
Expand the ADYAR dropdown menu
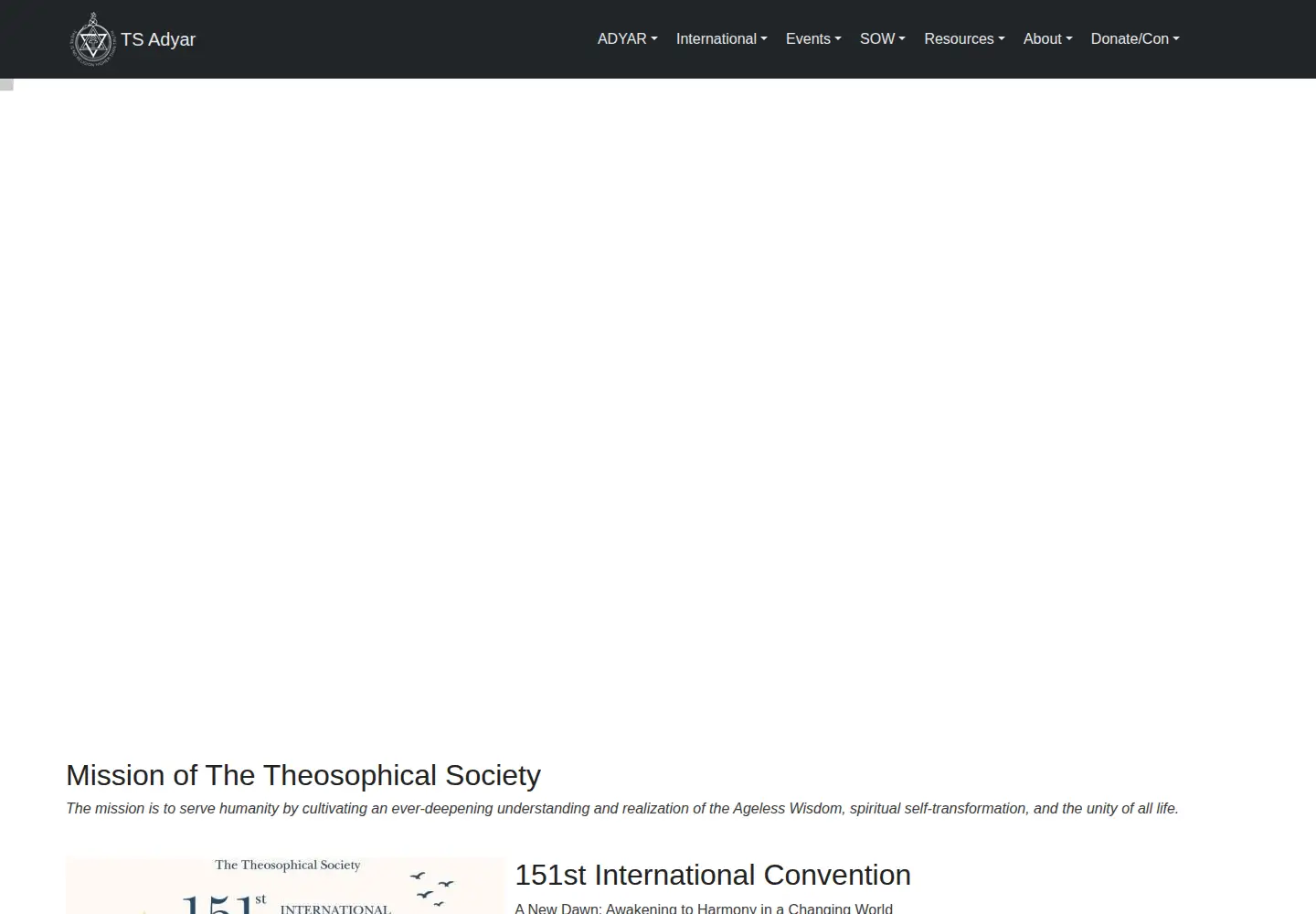[627, 38]
